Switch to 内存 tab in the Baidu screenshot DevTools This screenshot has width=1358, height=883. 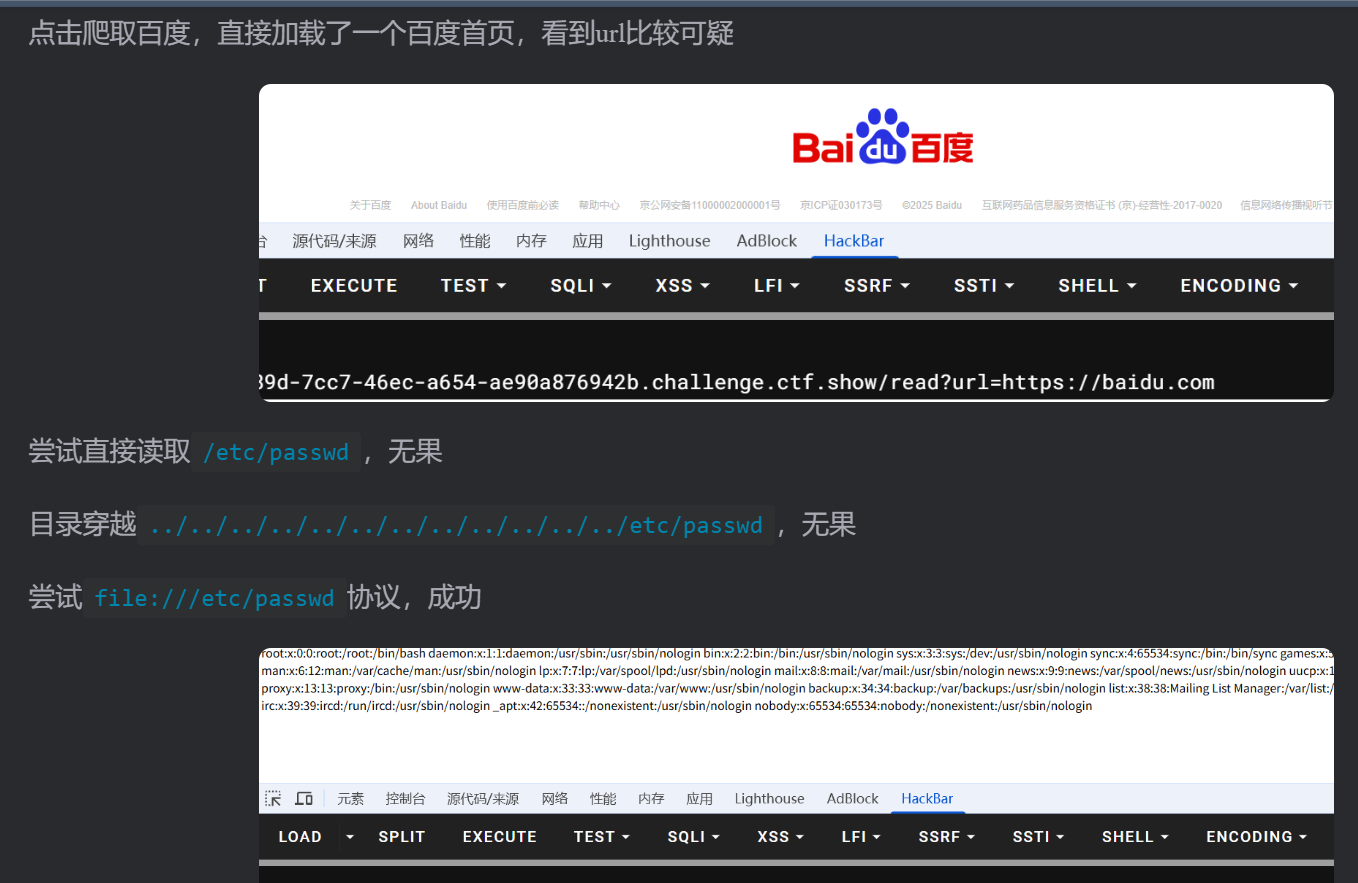[532, 241]
